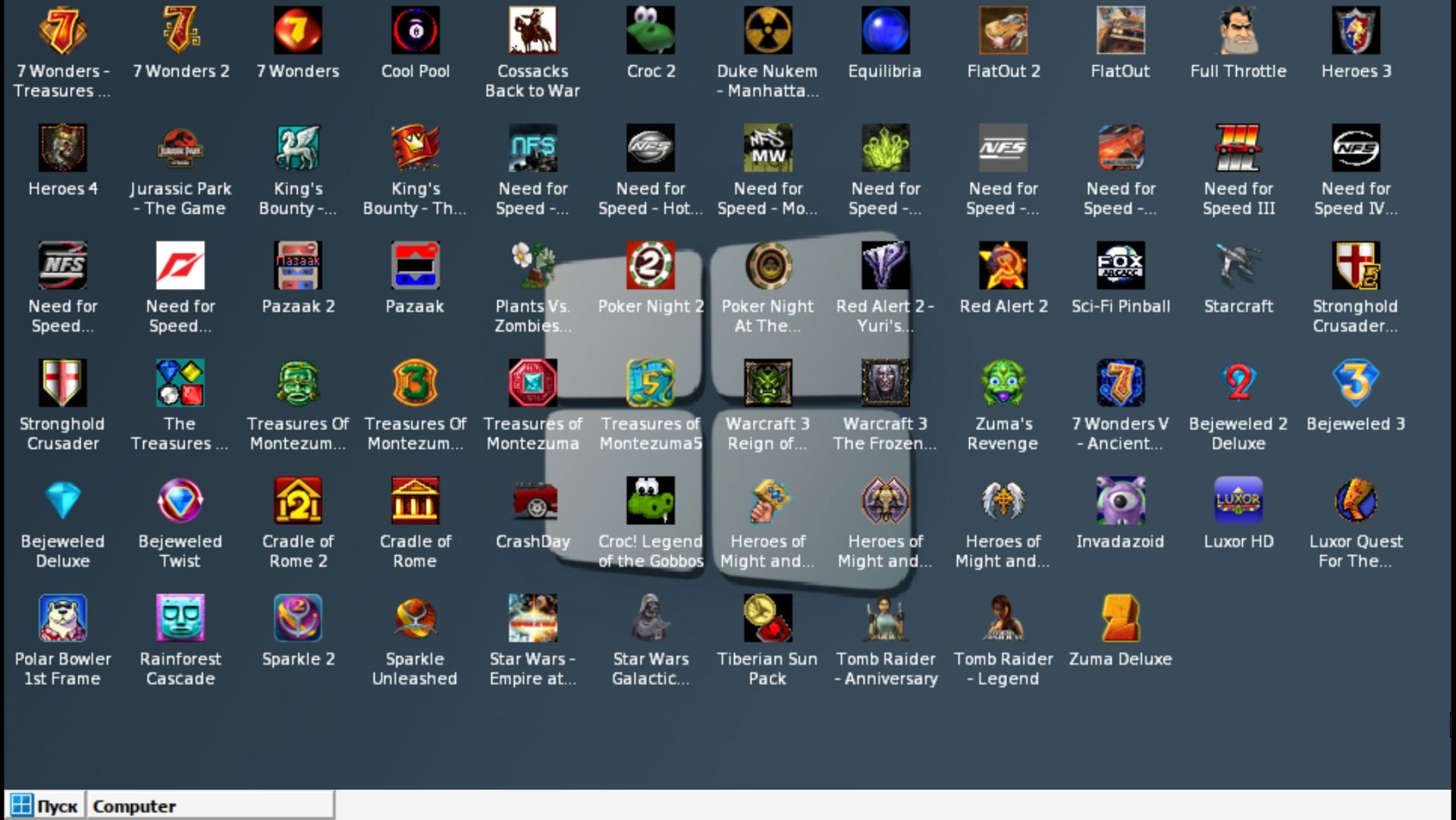Open the CrashDay game icon
This screenshot has height=820, width=1456.
pyautogui.click(x=532, y=501)
